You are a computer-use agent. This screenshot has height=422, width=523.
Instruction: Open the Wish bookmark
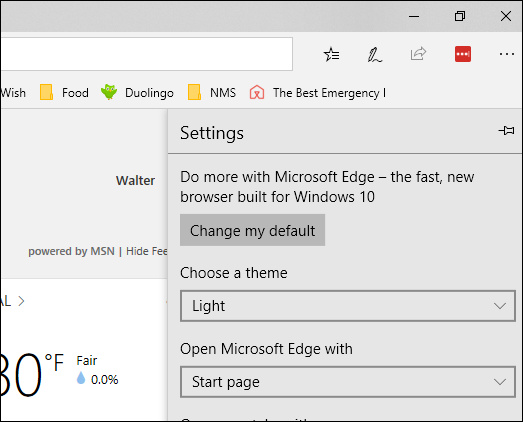pos(13,93)
